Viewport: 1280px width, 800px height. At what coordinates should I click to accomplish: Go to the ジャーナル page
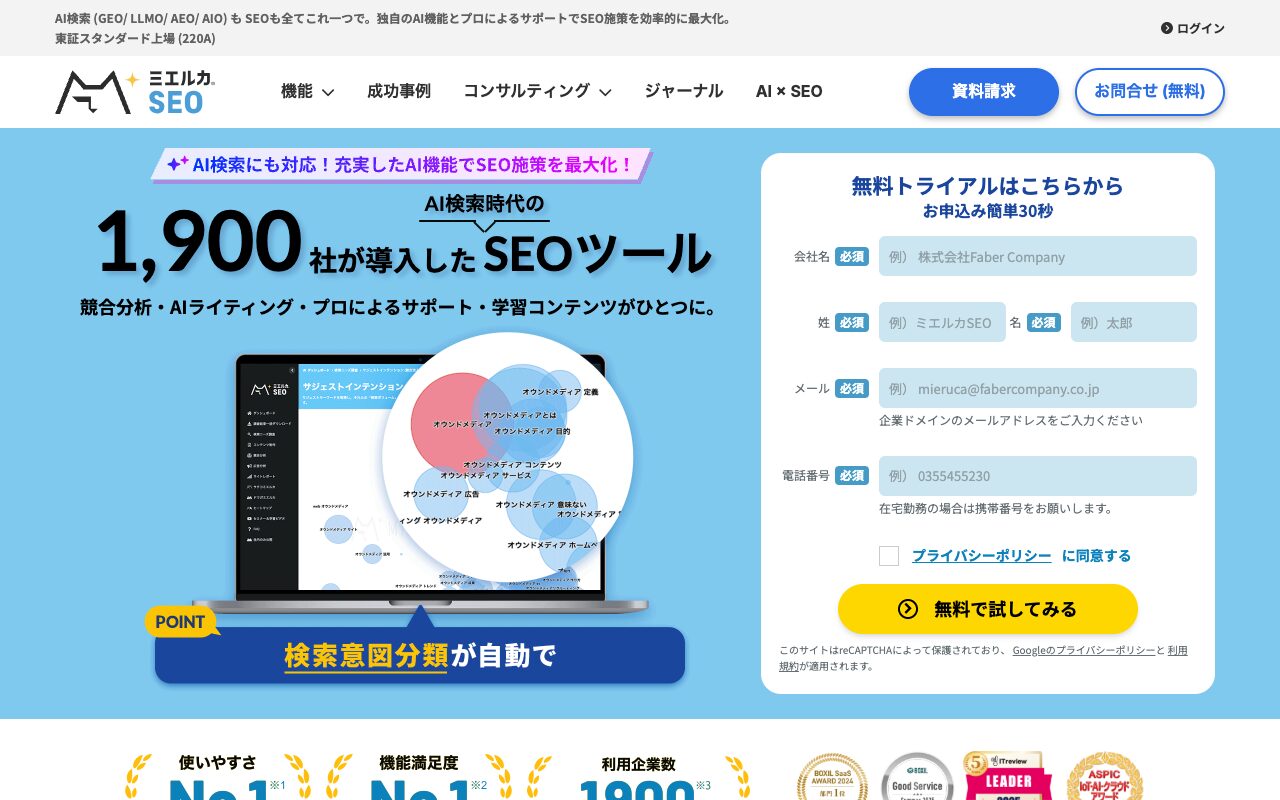[x=683, y=92]
